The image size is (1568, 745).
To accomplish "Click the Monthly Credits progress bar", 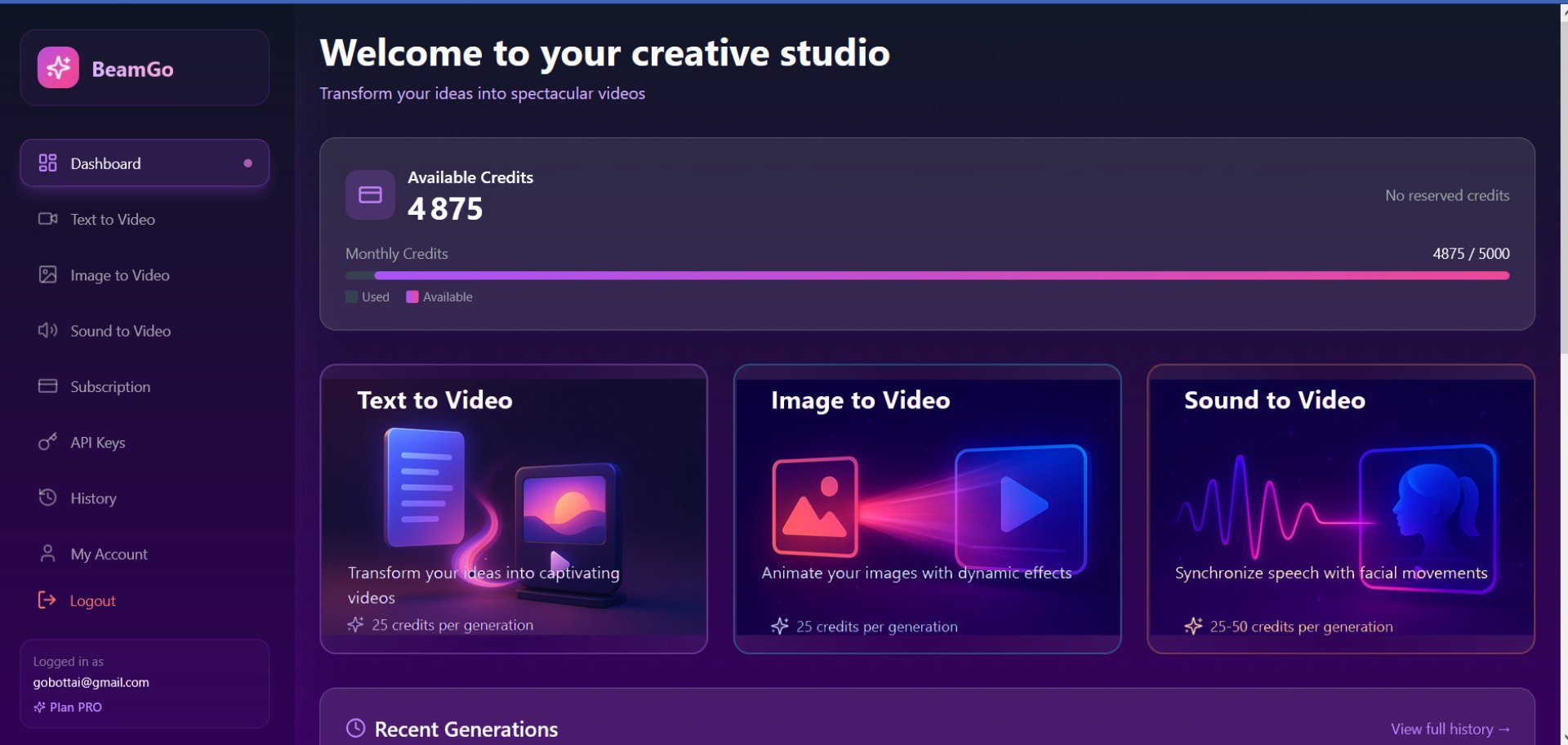I will [927, 276].
